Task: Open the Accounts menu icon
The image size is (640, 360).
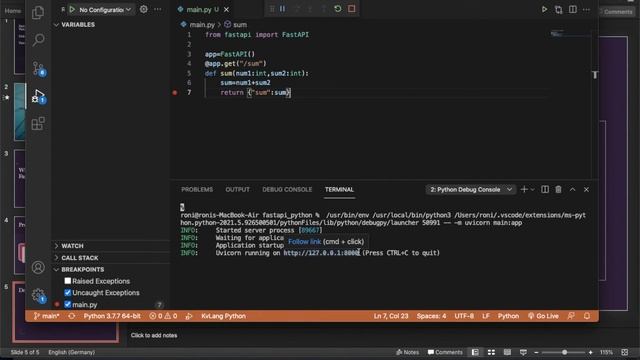Action: [38, 267]
